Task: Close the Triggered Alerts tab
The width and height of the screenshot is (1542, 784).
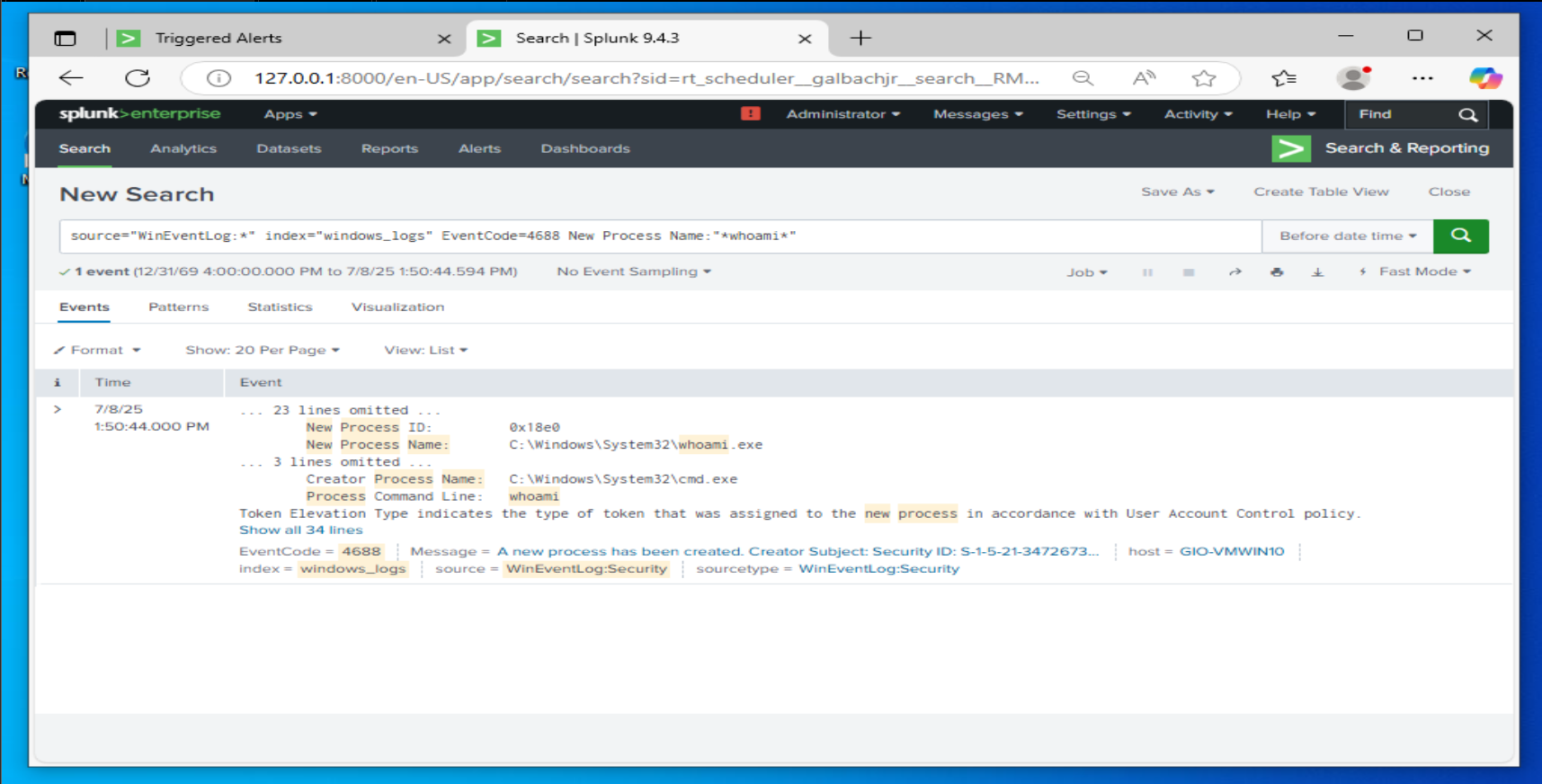Action: click(444, 39)
